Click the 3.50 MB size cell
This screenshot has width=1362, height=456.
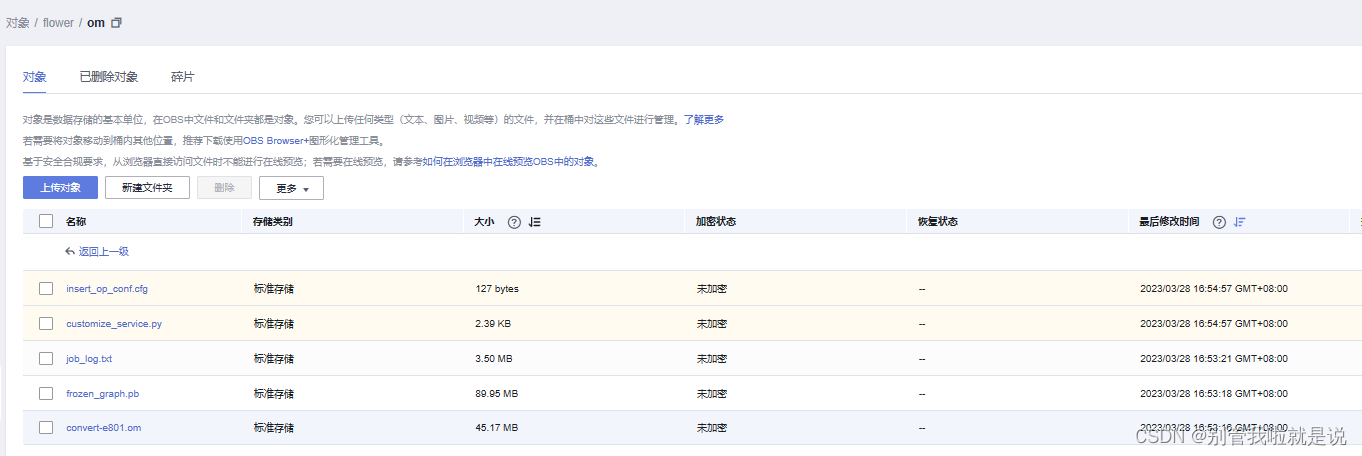coord(494,358)
